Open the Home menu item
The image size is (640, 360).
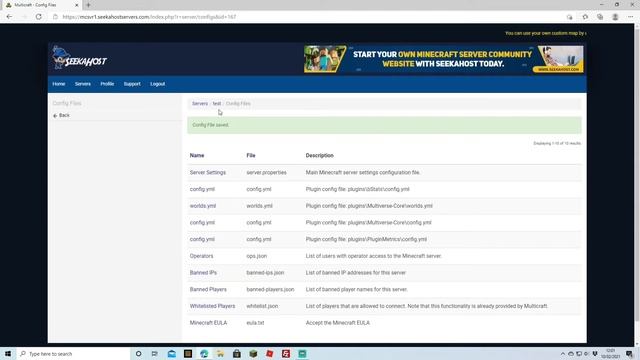tap(59, 84)
